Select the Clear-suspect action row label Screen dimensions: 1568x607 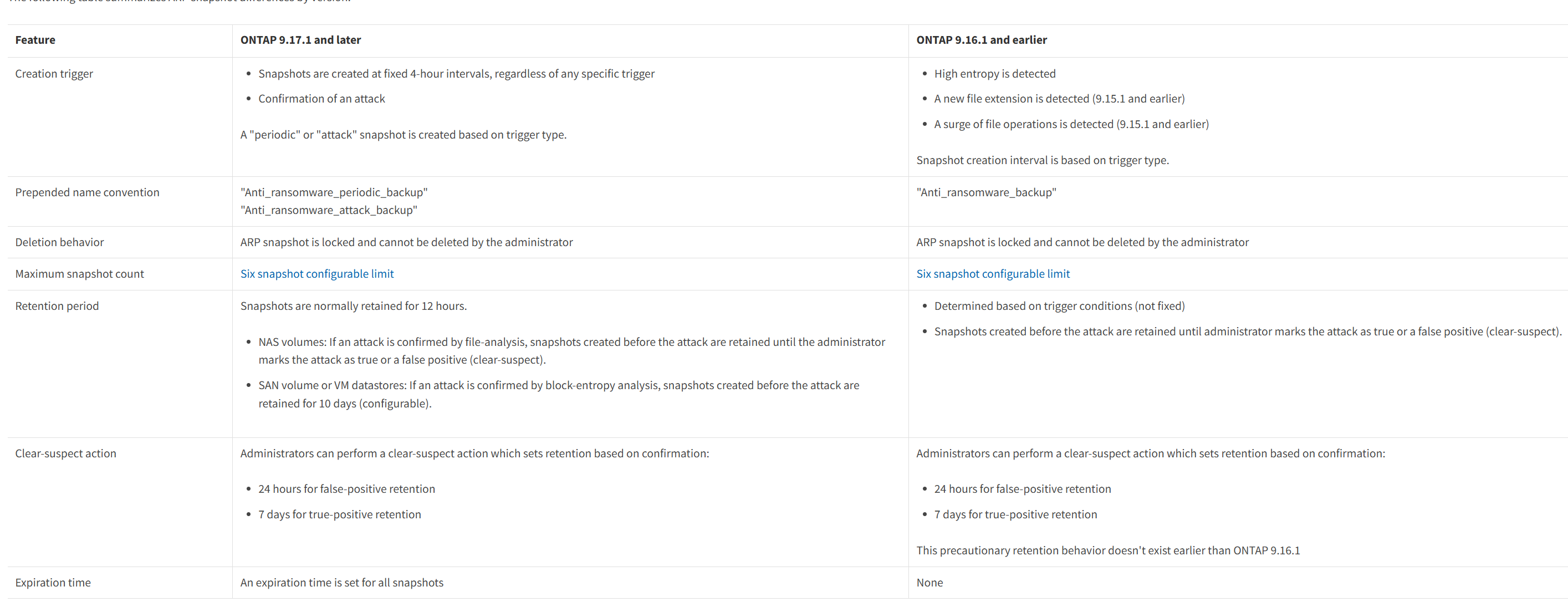coord(66,453)
